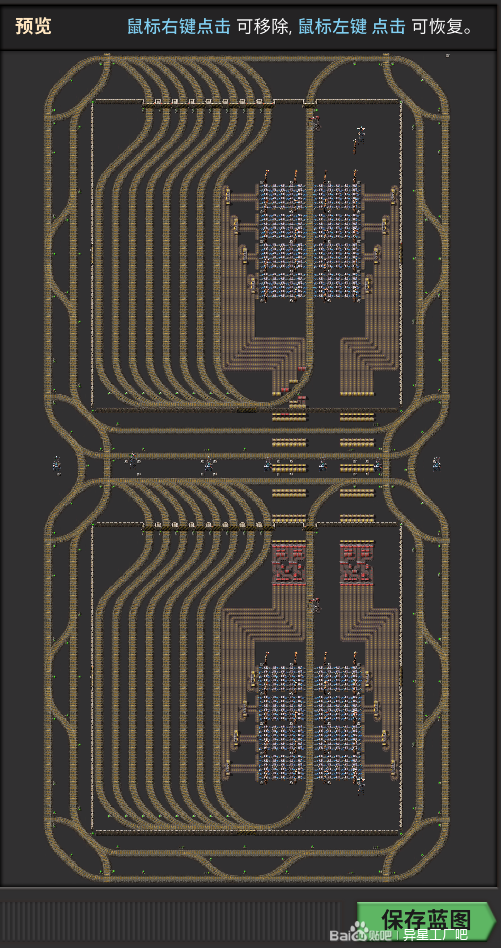Select the leftmost train stop in the top stop row
The image size is (501, 948).
click(x=158, y=102)
